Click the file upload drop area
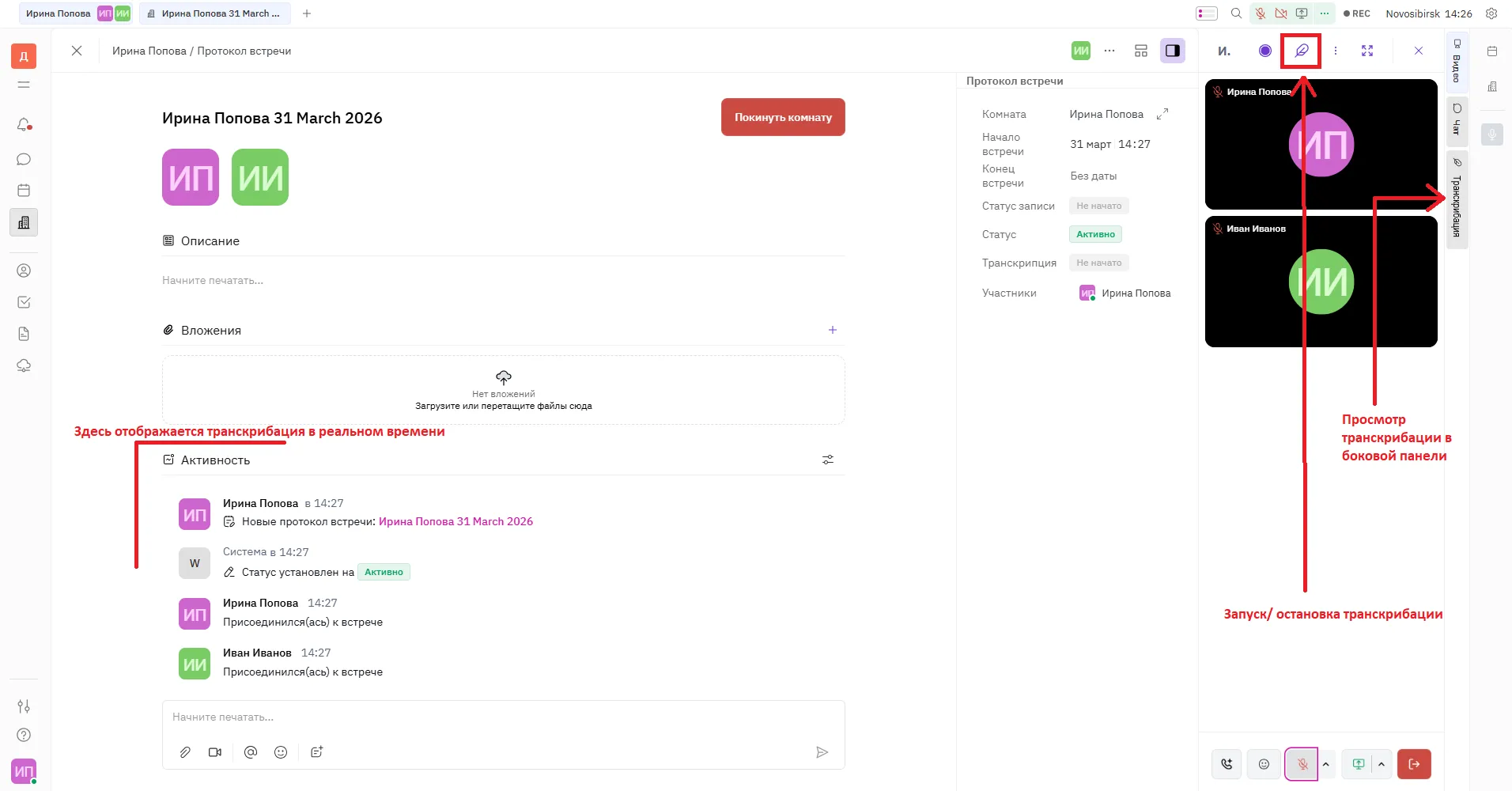Screen dimensions: 1512x791 pos(503,390)
